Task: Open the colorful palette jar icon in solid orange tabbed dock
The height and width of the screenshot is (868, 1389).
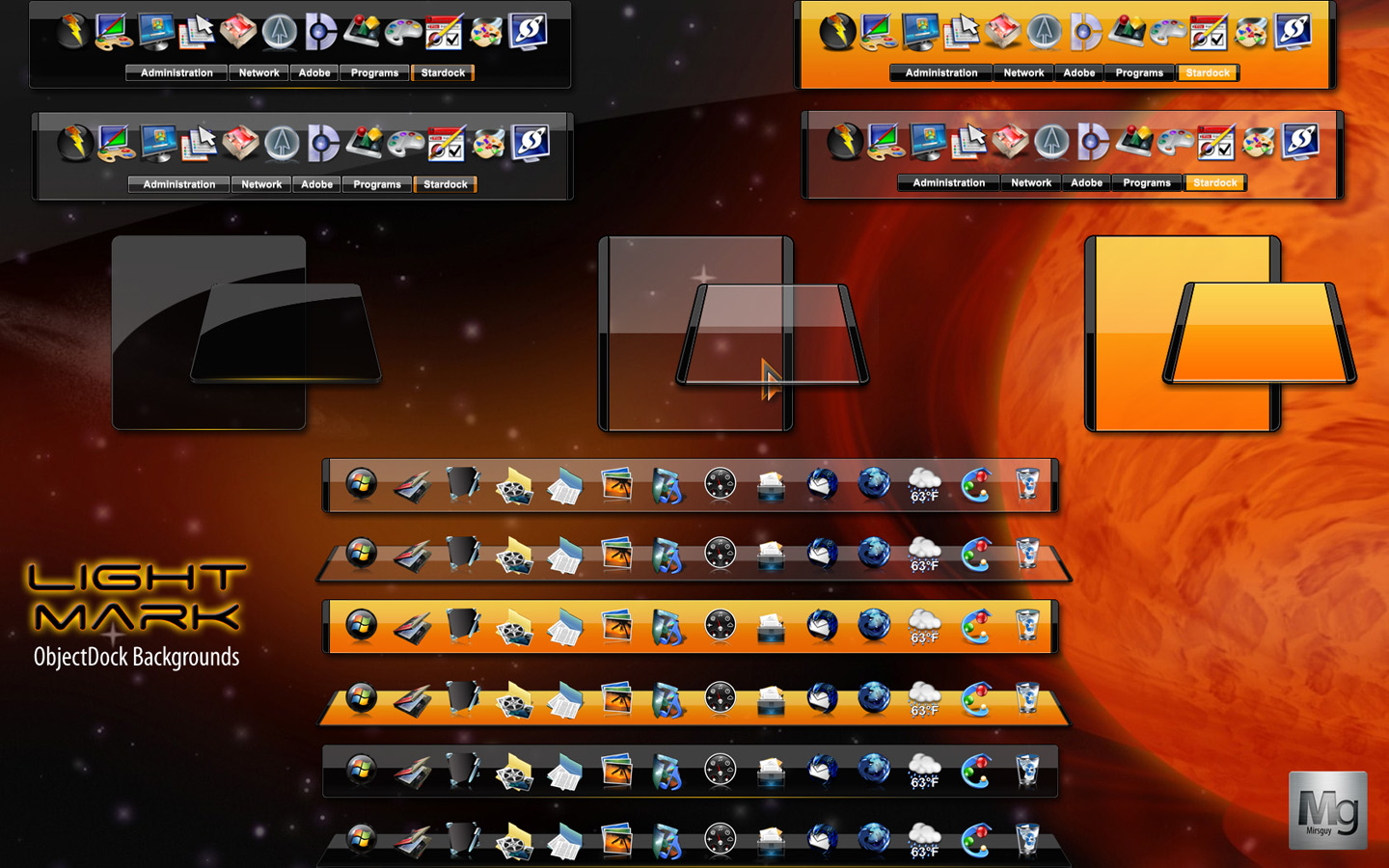Action: pyautogui.click(x=1251, y=32)
